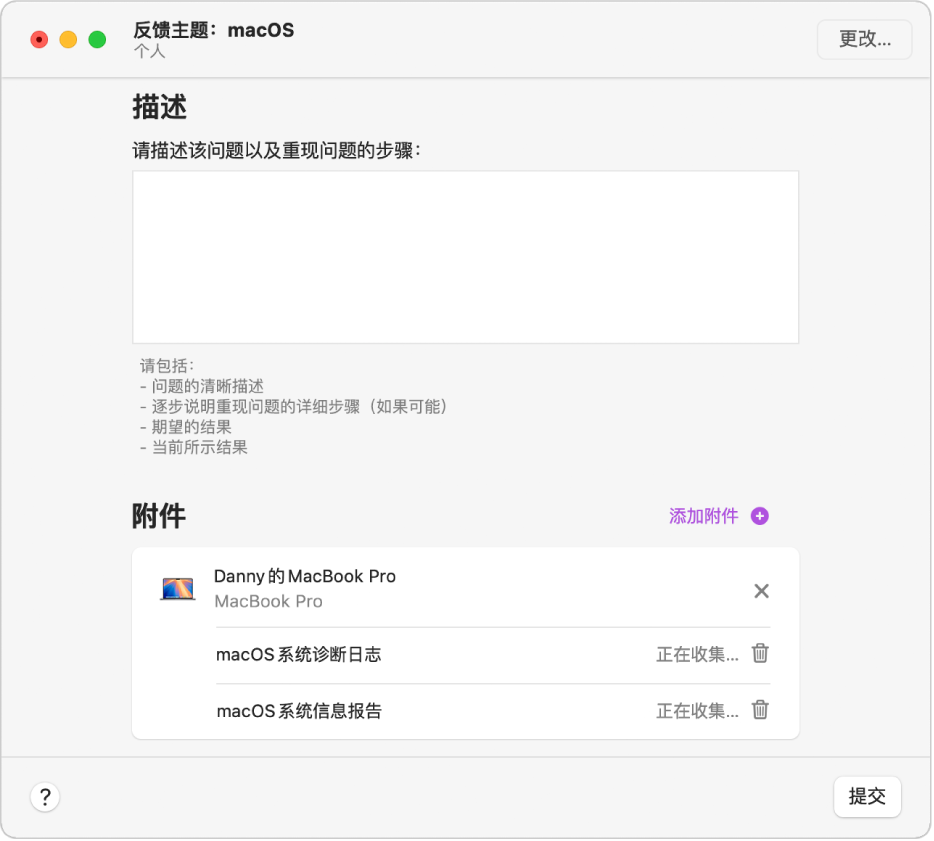Click the 问题的清晰描述 hint line
Screen dimensions: 934x841
(202, 387)
